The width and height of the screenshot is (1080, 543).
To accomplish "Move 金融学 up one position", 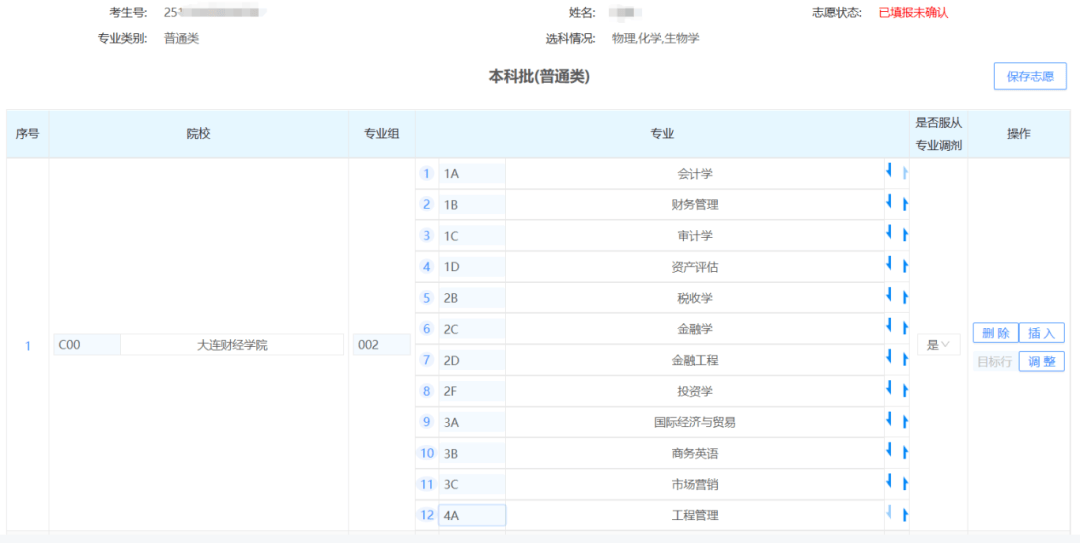I will 906,329.
